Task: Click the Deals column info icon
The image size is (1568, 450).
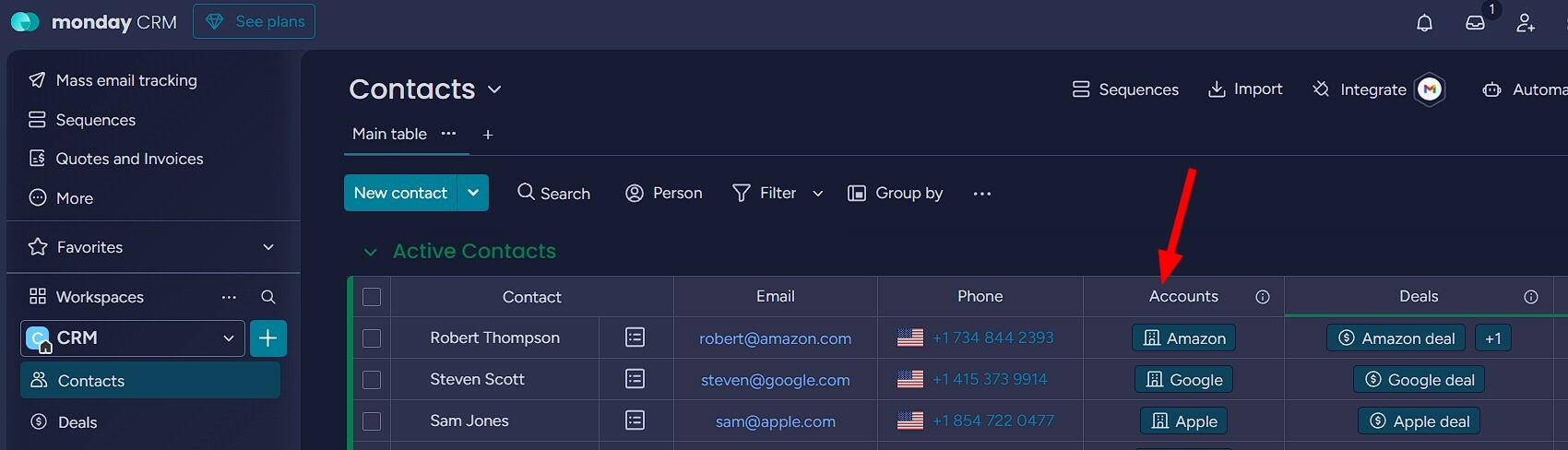Action: pyautogui.click(x=1531, y=297)
